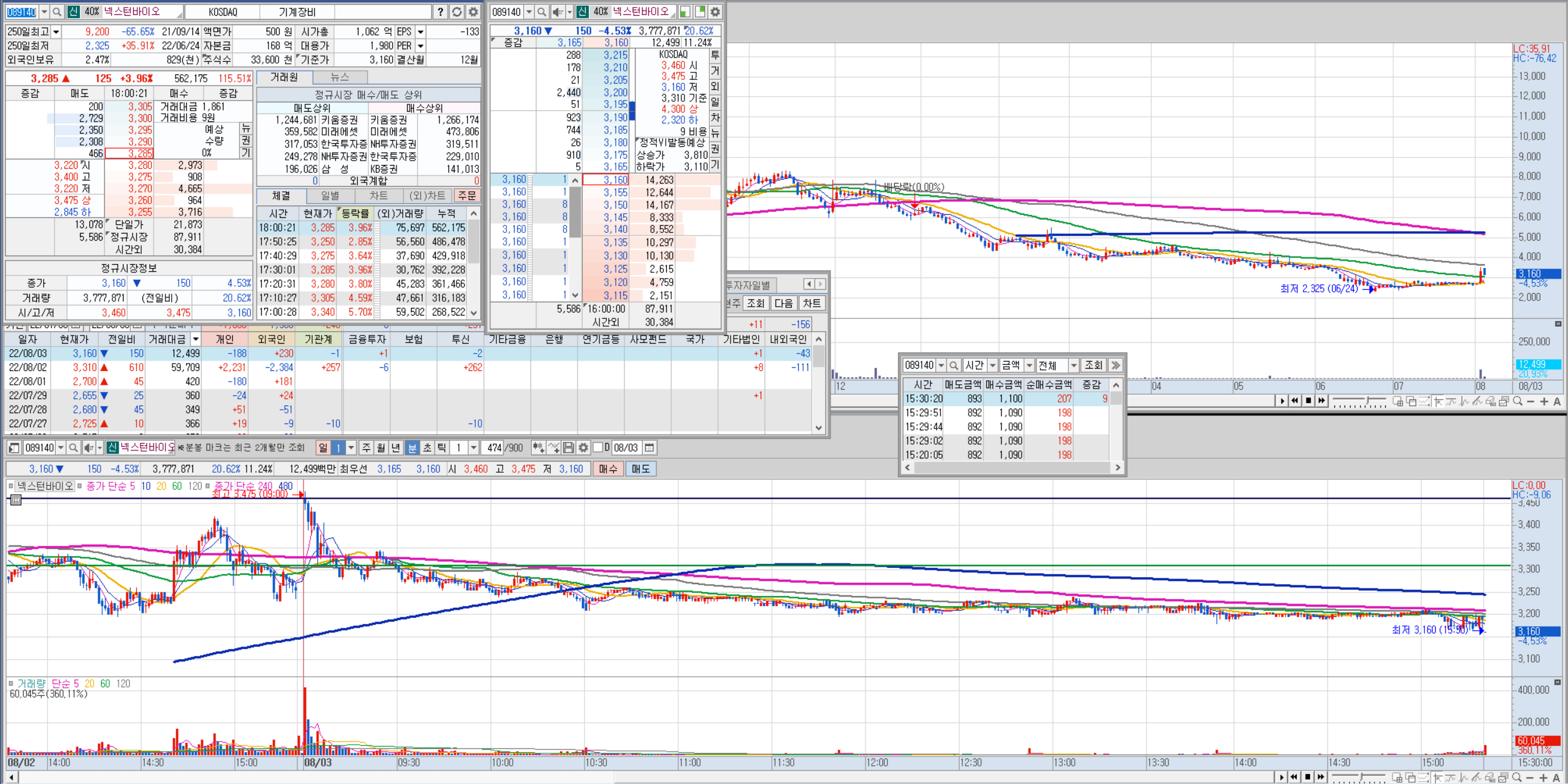The width and height of the screenshot is (1568, 784).
Task: Toggle 월 (monthly) period button
Action: coord(382,448)
